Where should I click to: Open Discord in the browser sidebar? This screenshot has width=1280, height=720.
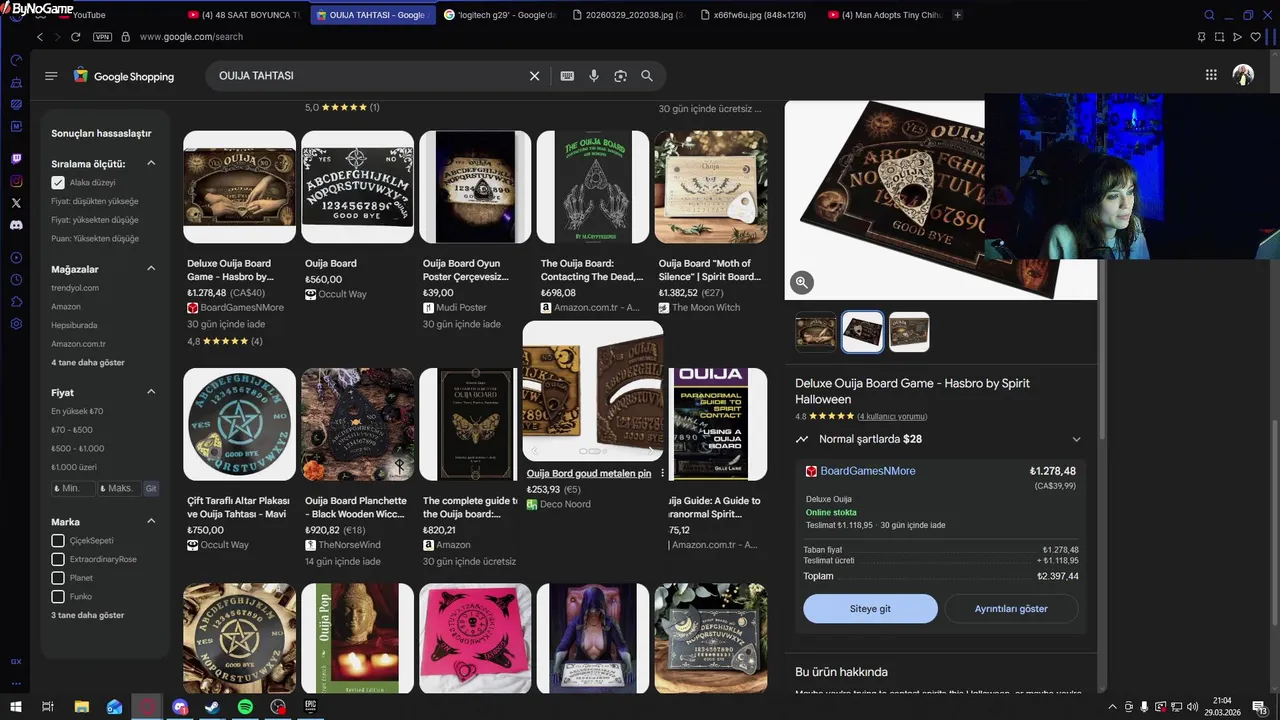[x=16, y=225]
